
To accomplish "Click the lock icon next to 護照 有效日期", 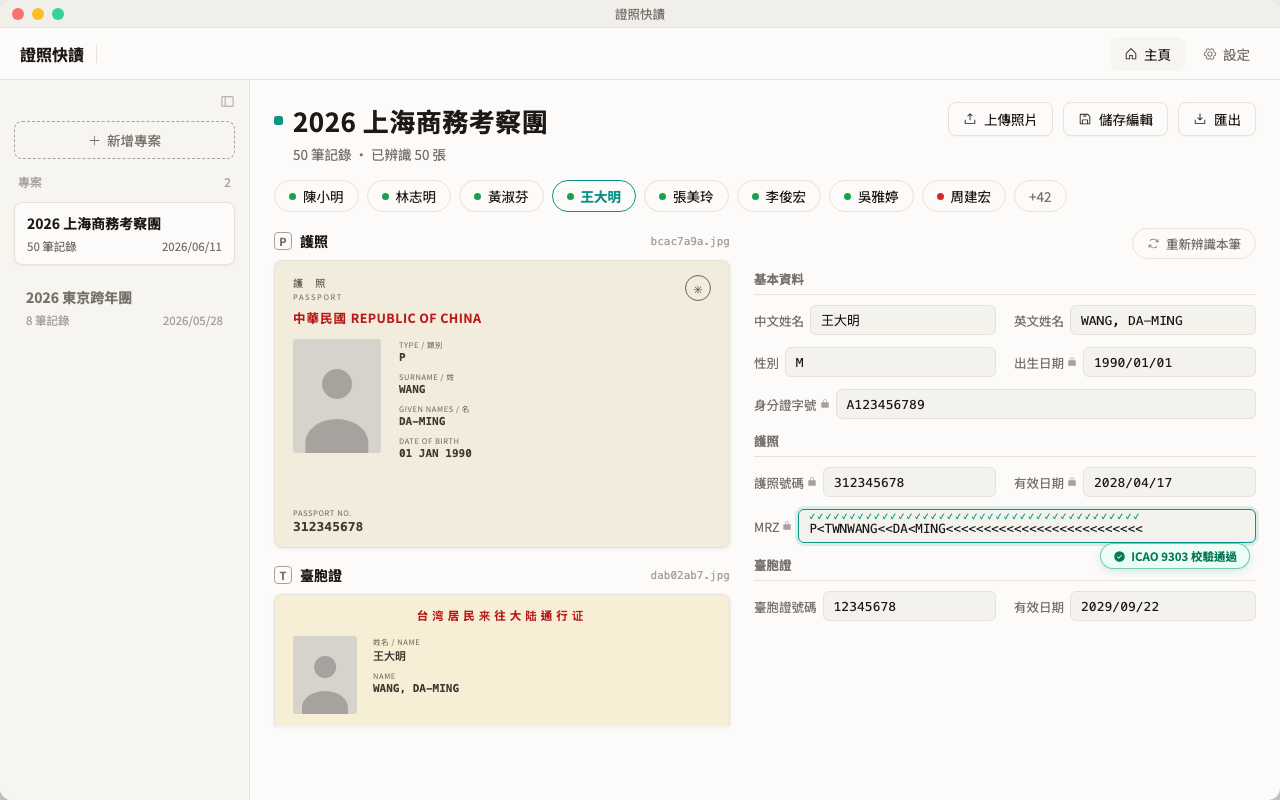I will coord(1072,482).
